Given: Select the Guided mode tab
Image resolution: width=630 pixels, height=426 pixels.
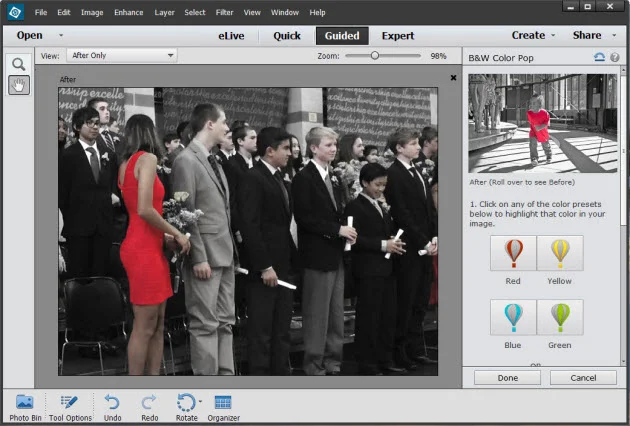Looking at the screenshot, I should tap(342, 36).
